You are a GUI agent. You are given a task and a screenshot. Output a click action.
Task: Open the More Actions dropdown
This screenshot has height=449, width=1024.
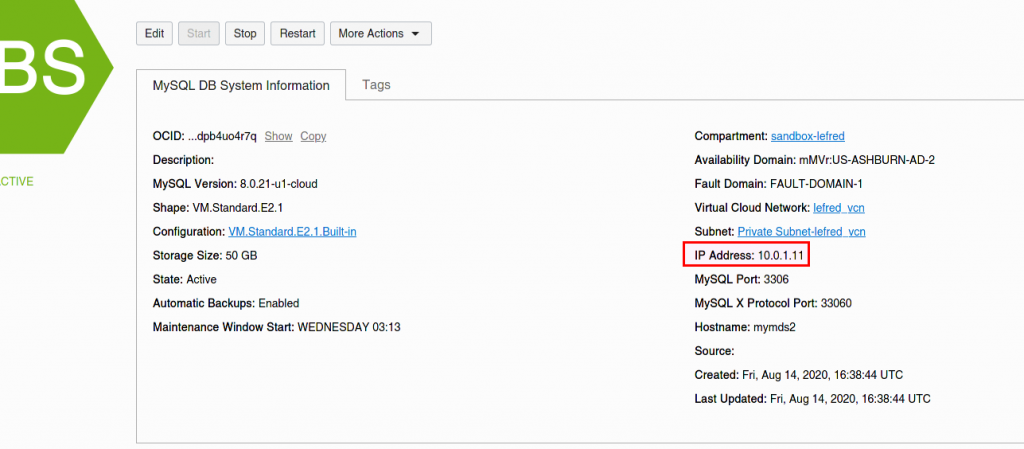380,33
